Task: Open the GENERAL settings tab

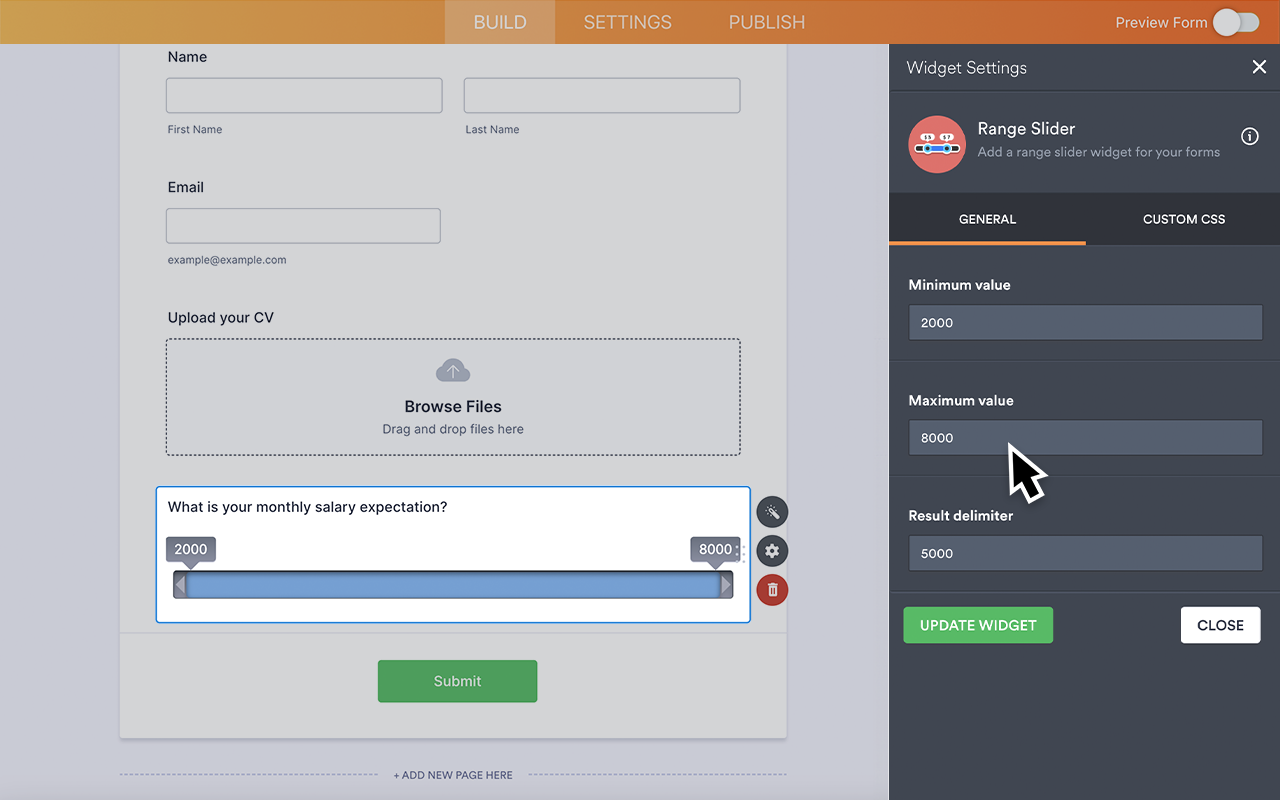Action: tap(987, 219)
